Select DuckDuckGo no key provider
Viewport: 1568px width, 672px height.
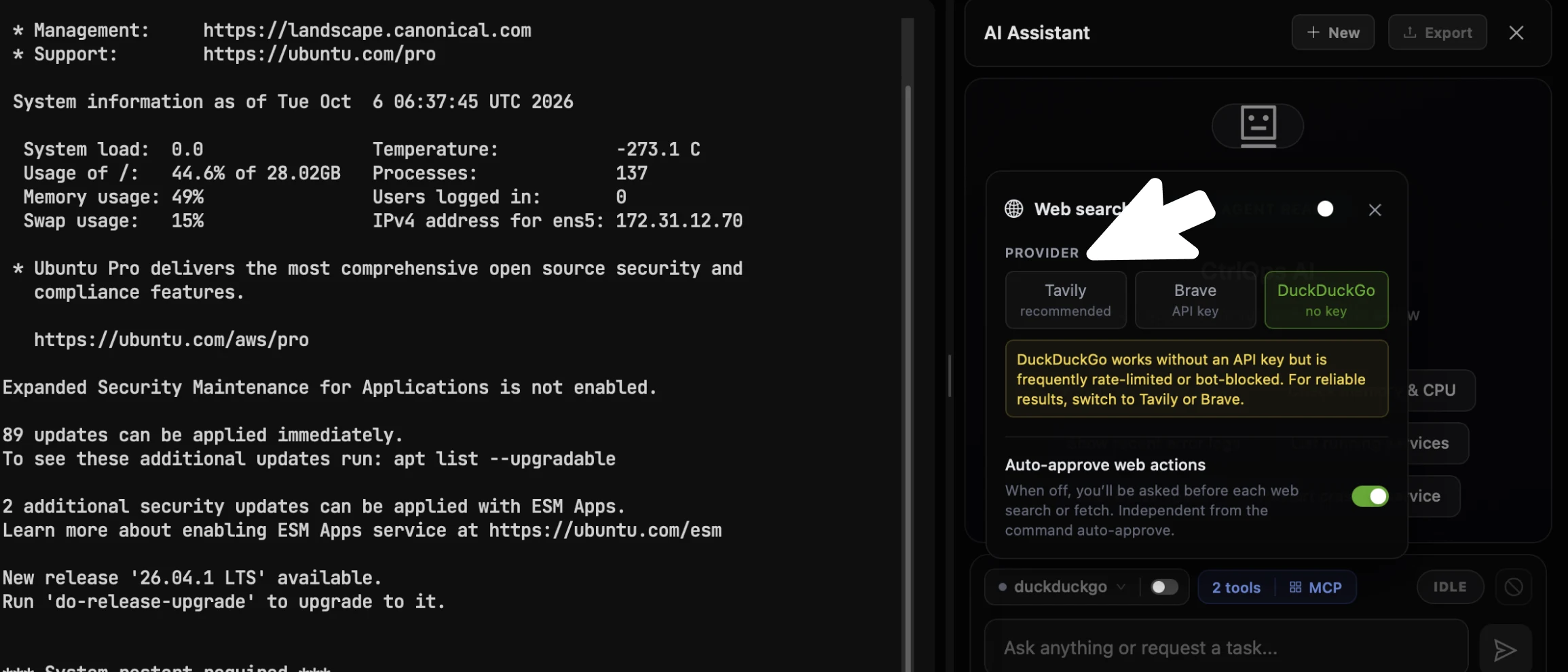1326,300
